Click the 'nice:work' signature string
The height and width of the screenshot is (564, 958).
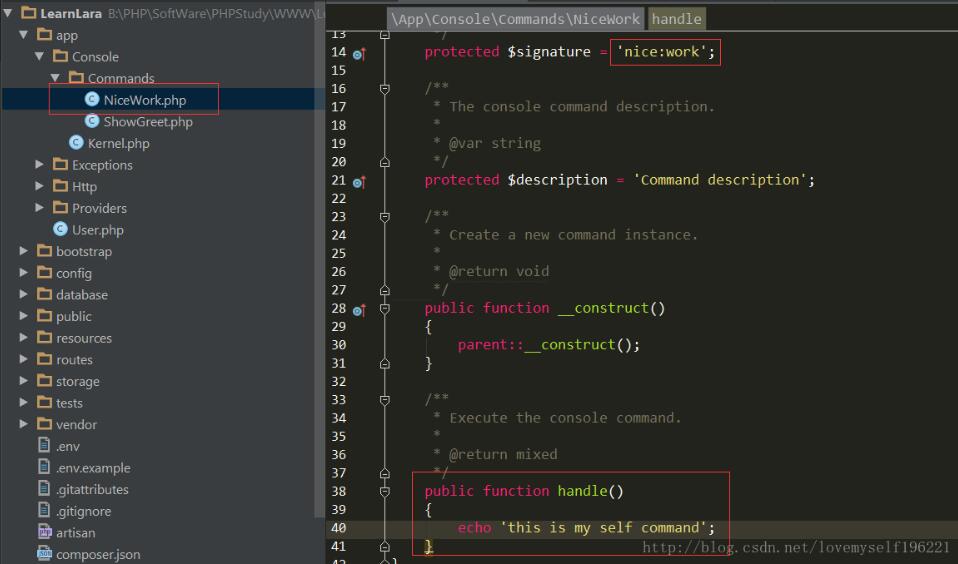tap(665, 52)
